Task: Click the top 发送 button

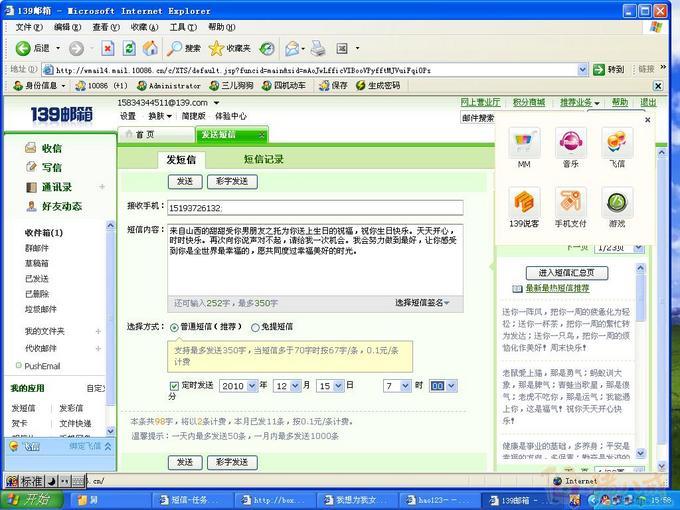Action: [185, 182]
